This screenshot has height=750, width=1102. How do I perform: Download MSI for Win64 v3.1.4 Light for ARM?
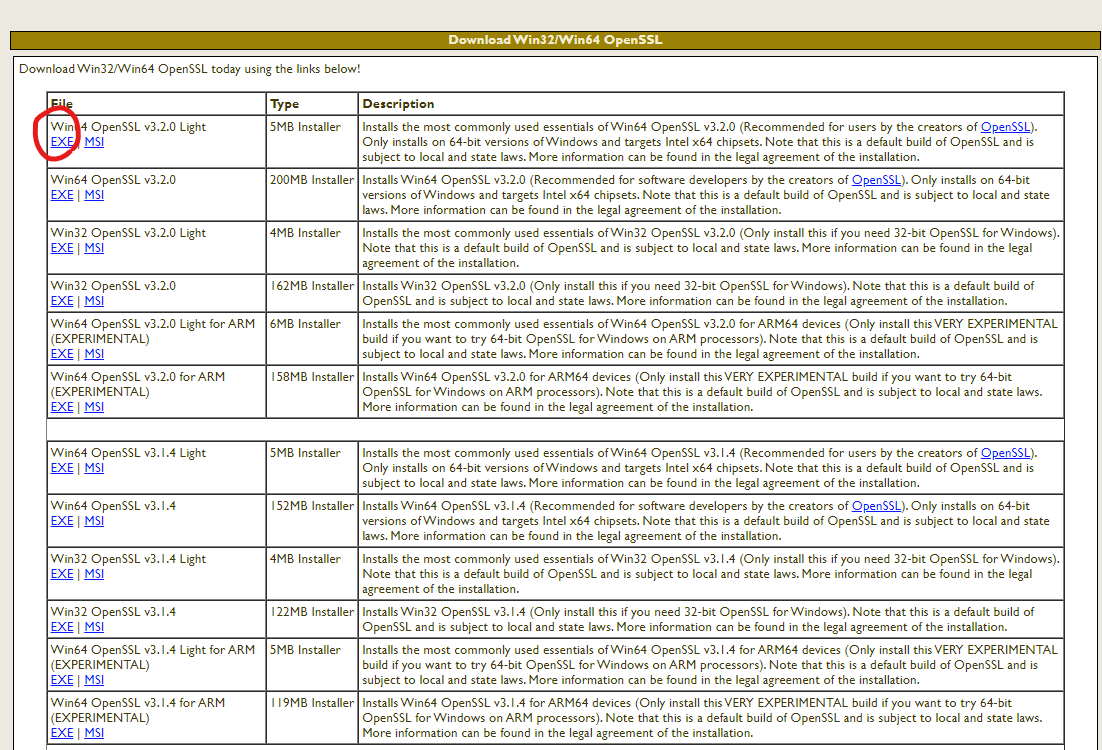click(94, 680)
